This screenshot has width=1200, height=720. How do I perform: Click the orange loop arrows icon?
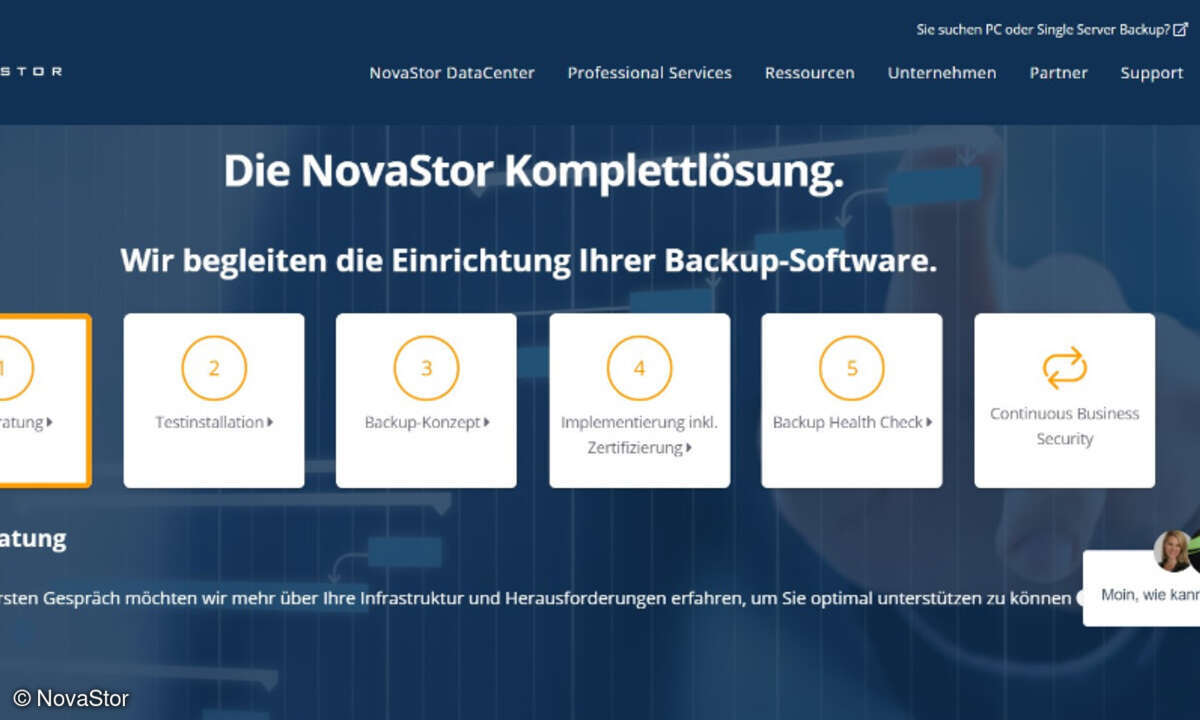coord(1064,368)
